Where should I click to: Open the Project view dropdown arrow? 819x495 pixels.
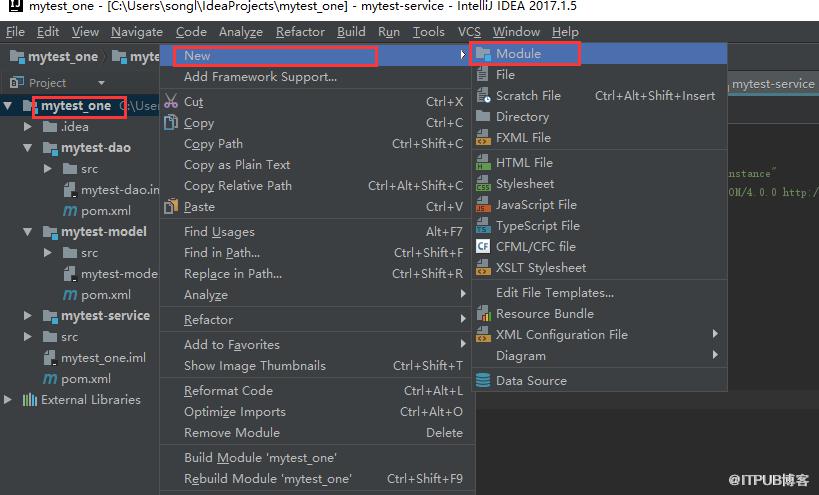pos(101,83)
